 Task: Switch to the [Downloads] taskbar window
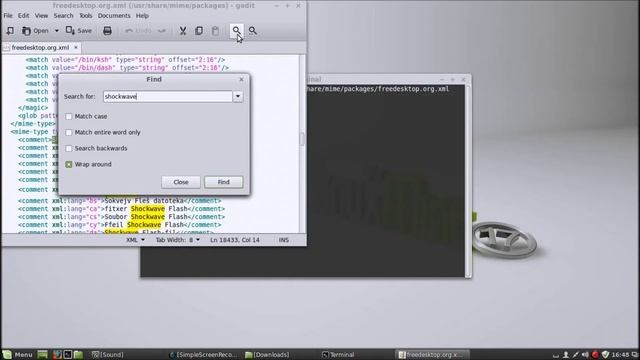(267, 355)
